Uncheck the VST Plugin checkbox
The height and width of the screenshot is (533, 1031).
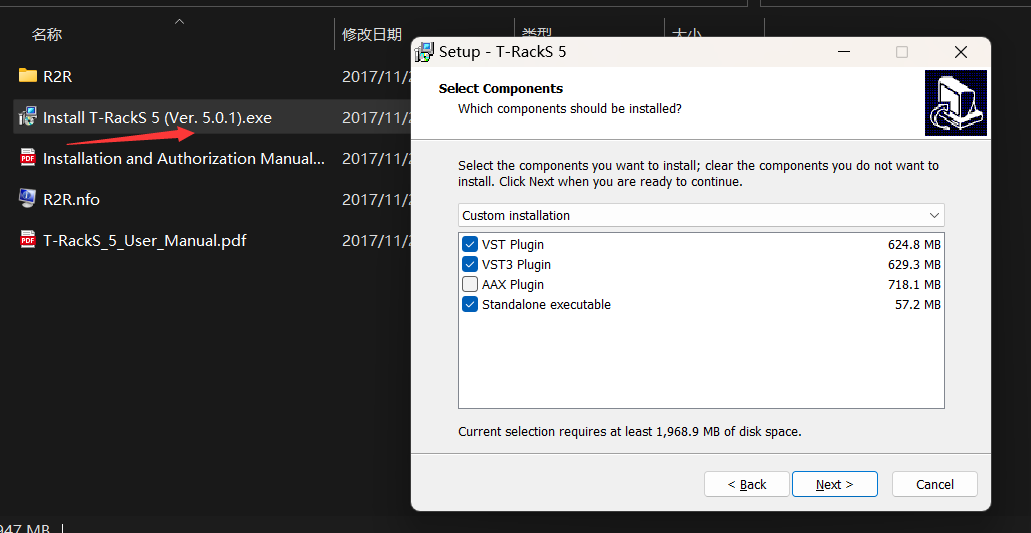470,245
